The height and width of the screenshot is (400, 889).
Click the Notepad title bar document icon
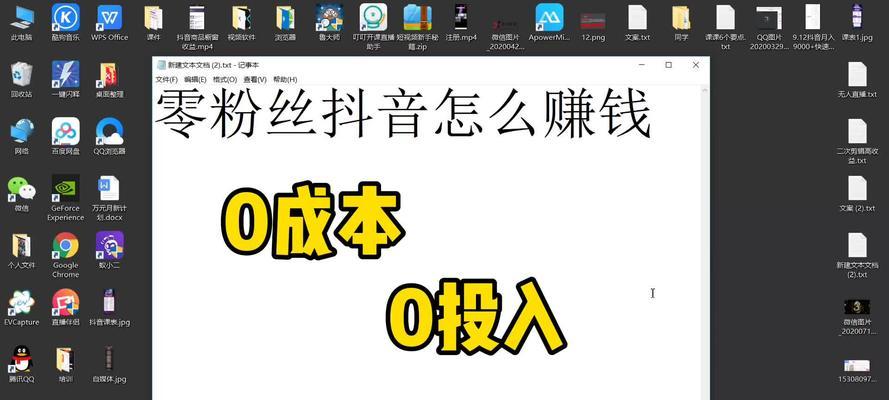[x=161, y=65]
